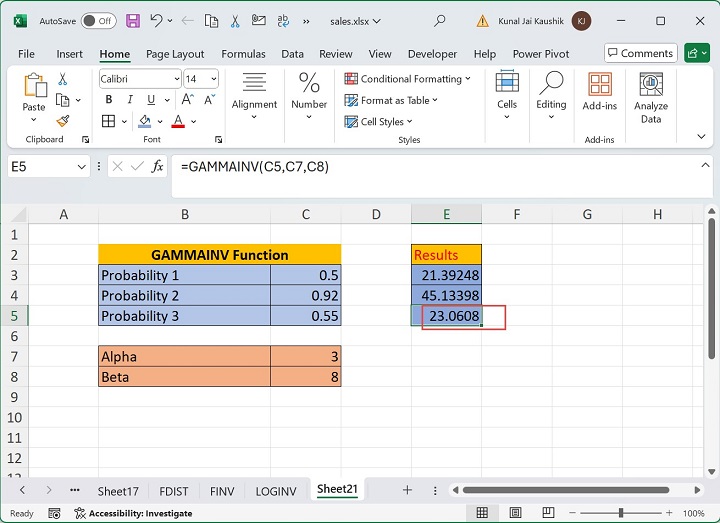Click the Save icon in title bar

[x=134, y=20]
